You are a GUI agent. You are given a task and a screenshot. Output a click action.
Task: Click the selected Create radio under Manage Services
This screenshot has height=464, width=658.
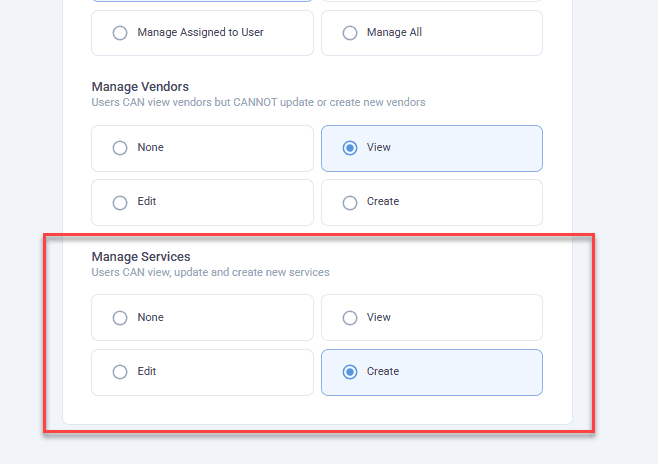click(350, 372)
